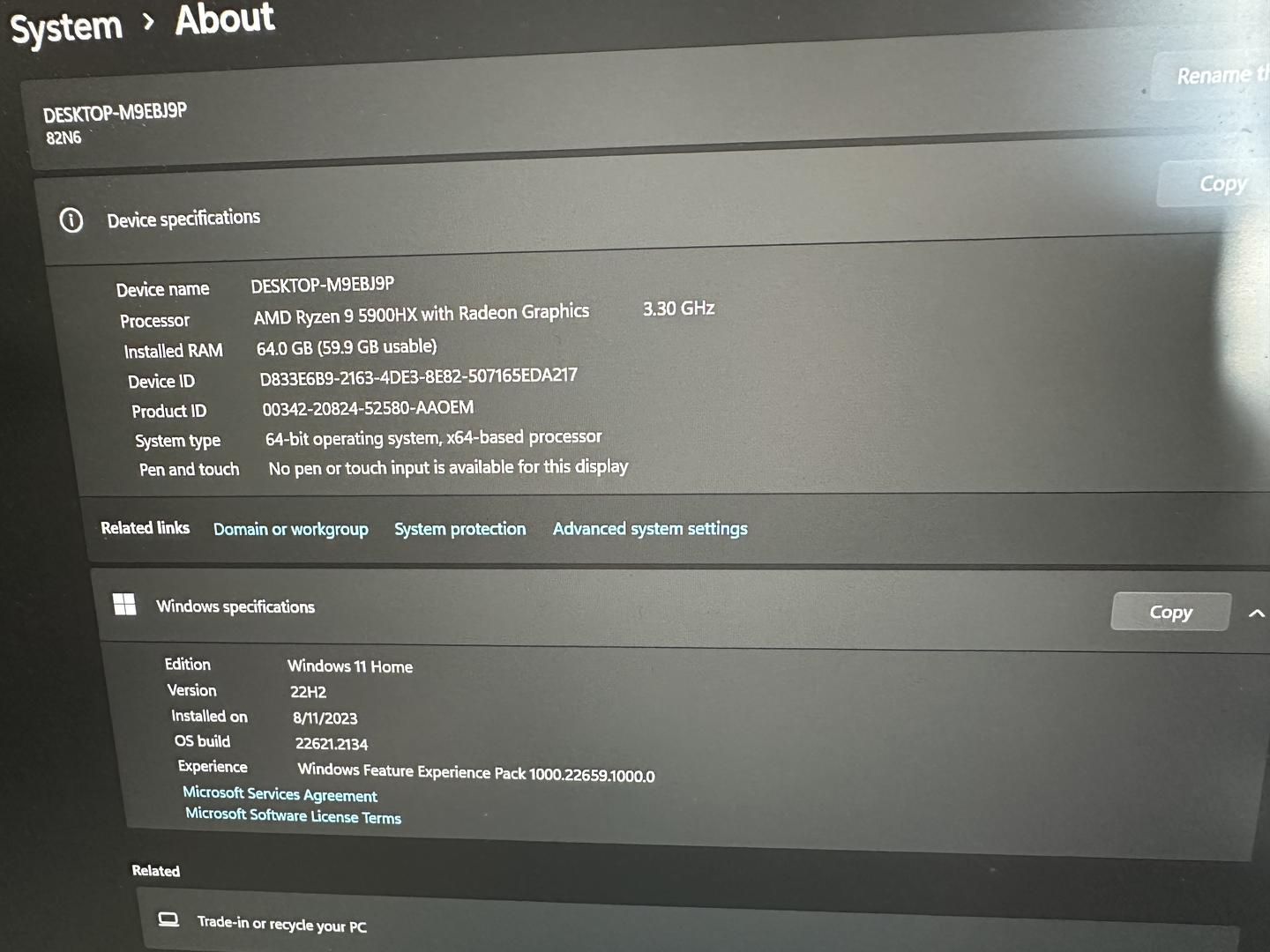Click the Installed RAM label
The image size is (1270, 952).
(x=174, y=351)
